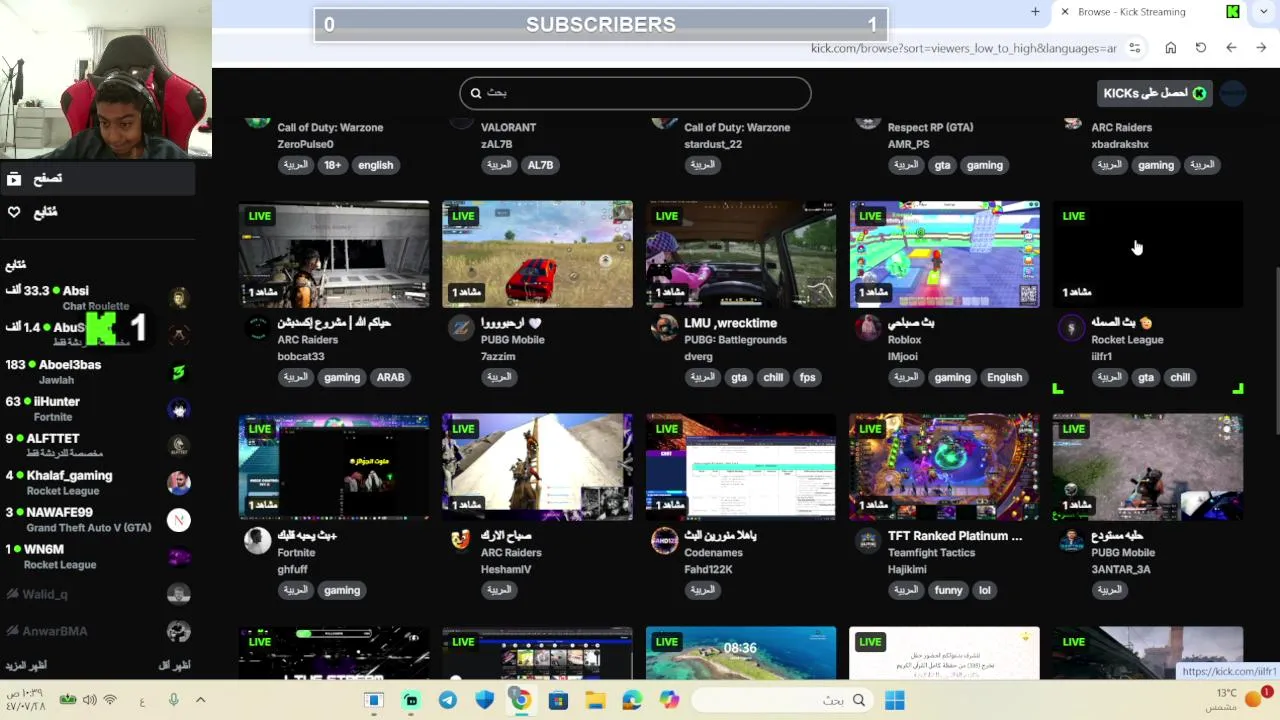
Task: Open the Browse item in Kick sidebar
Action: tap(97, 179)
